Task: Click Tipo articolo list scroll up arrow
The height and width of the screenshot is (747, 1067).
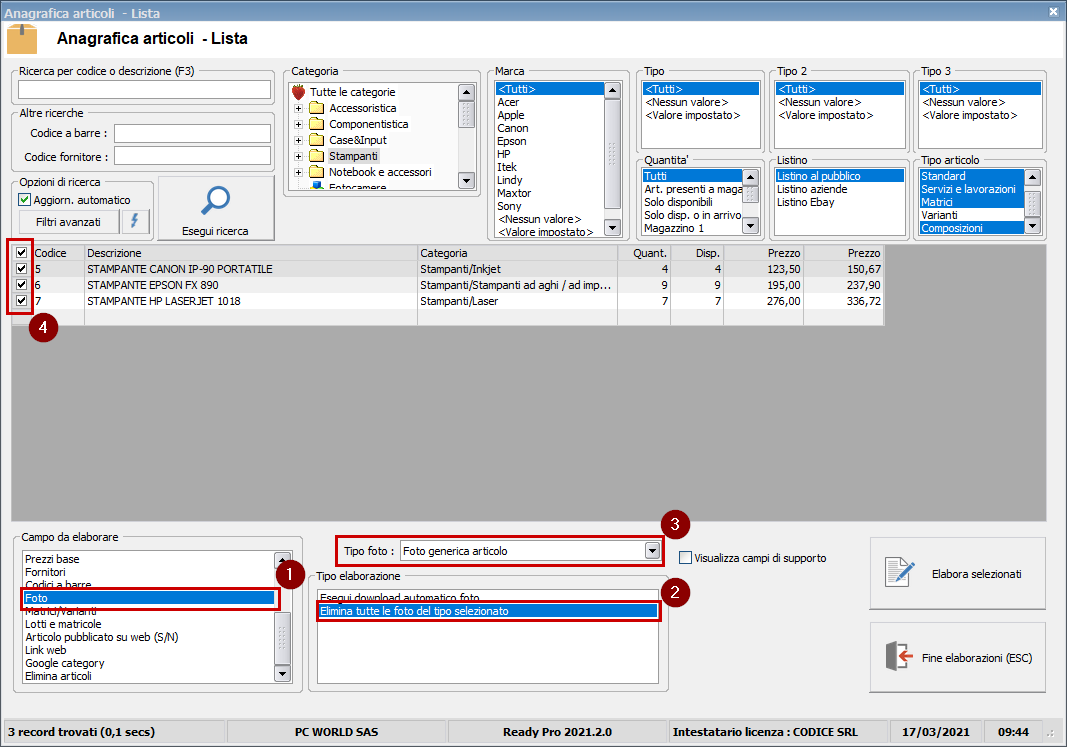Action: (1032, 177)
